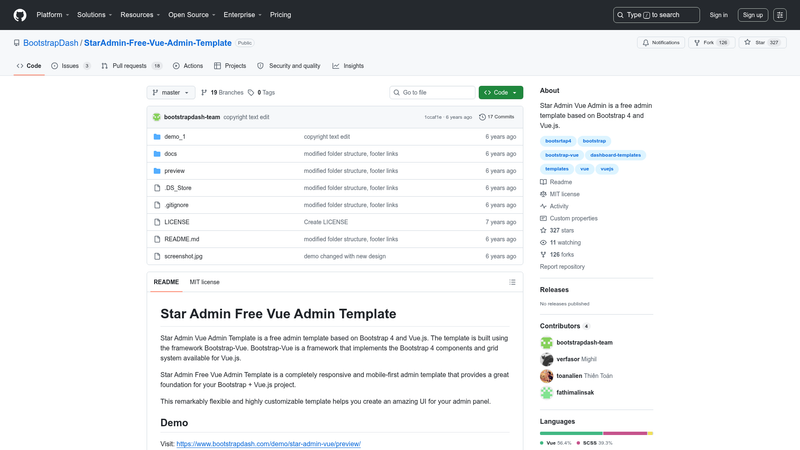This screenshot has height=450, width=800.
Task: Open the screenshot.jpg file
Action: click(x=183, y=256)
